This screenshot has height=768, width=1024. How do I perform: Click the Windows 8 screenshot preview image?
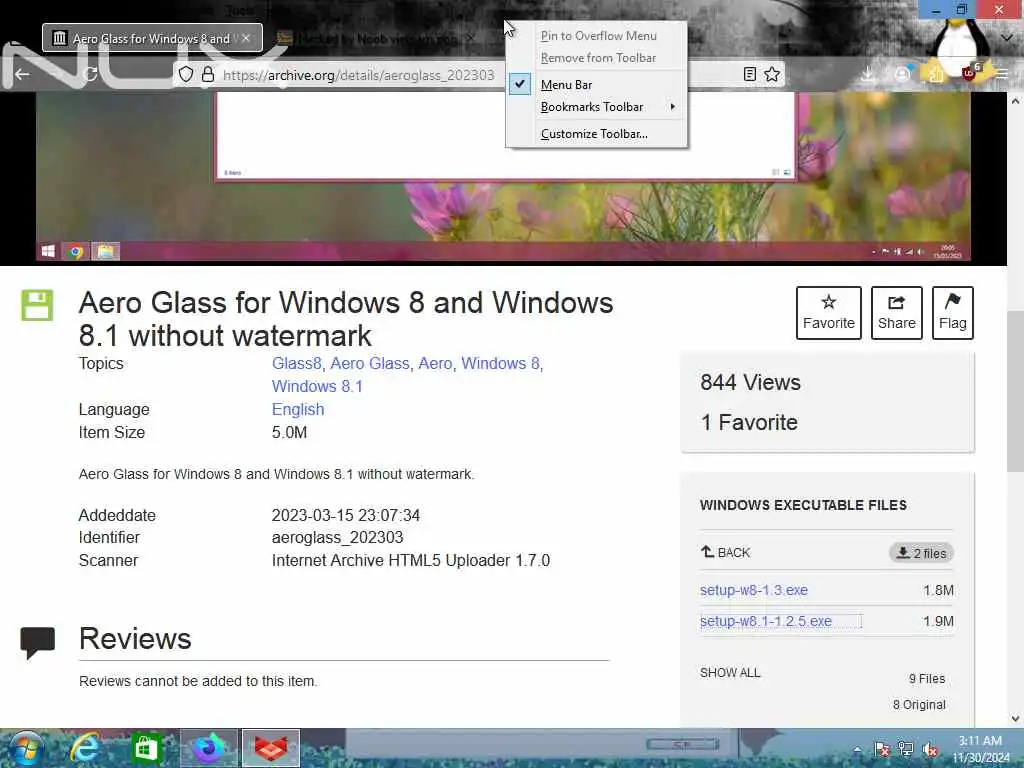[x=503, y=178]
